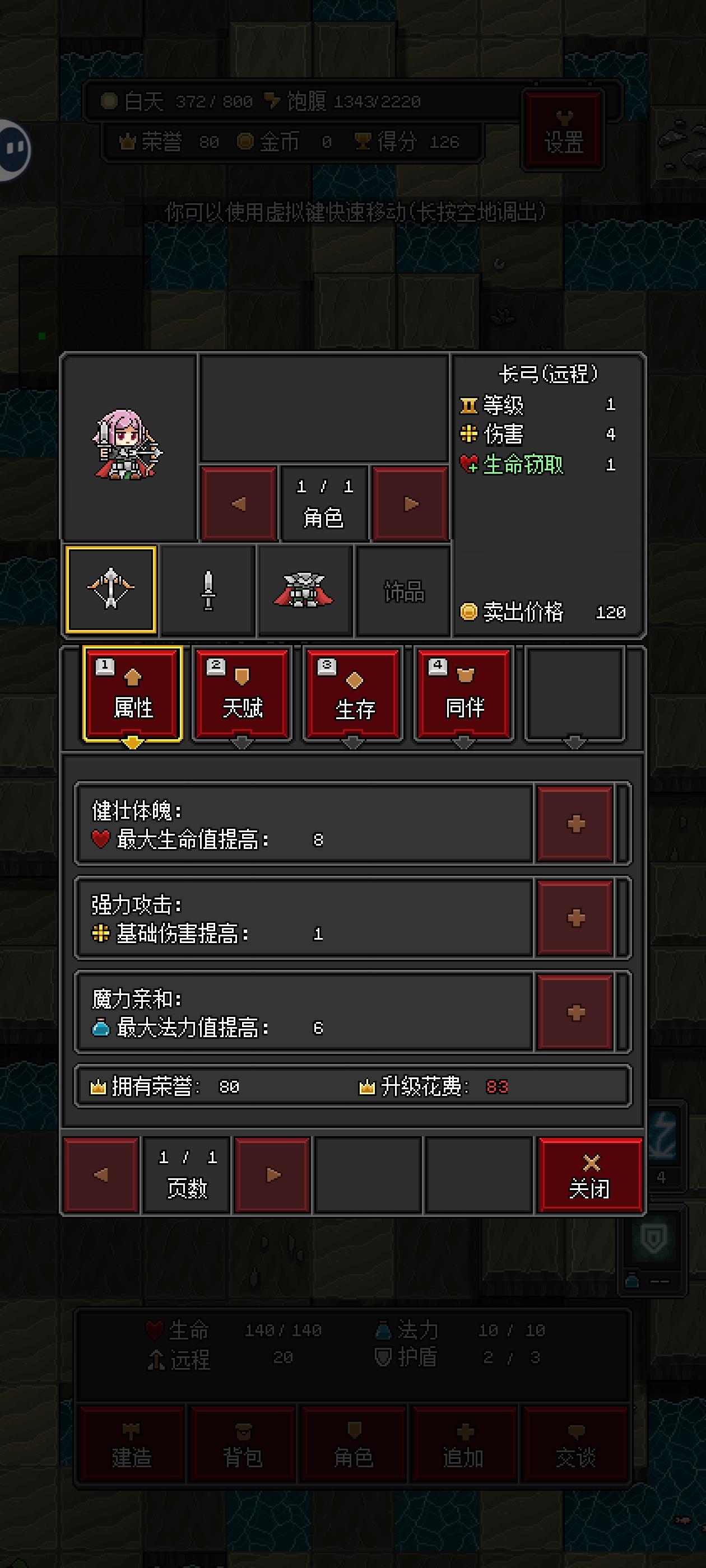Go to previous page in 页数 pager
706x1568 pixels.
pos(101,1175)
